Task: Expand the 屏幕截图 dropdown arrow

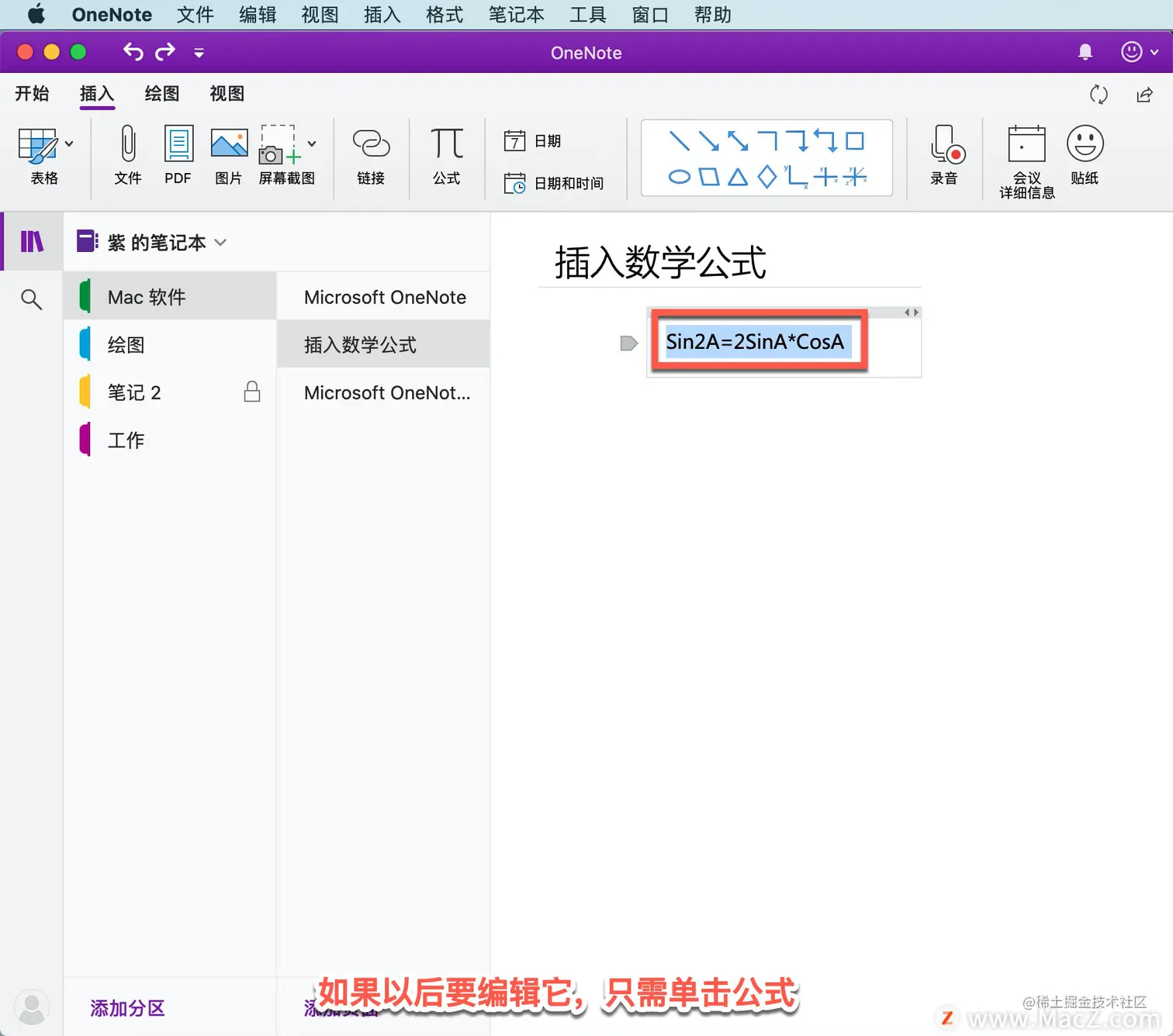Action: 312,144
